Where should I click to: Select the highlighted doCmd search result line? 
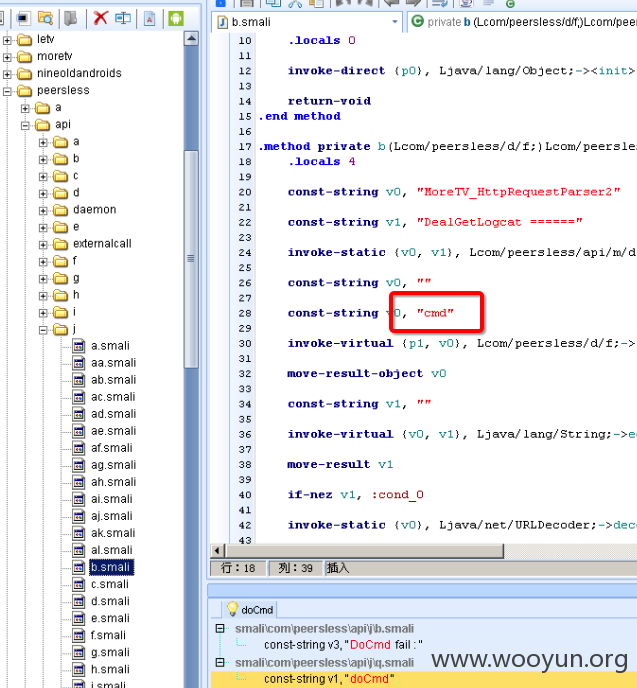[x=423, y=678]
